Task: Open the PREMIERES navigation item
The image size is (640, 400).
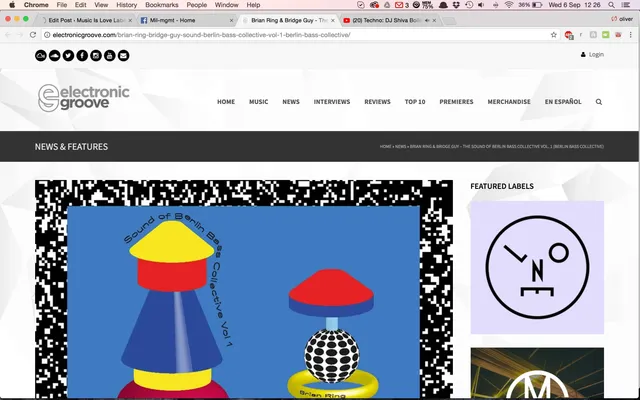Action: click(456, 102)
